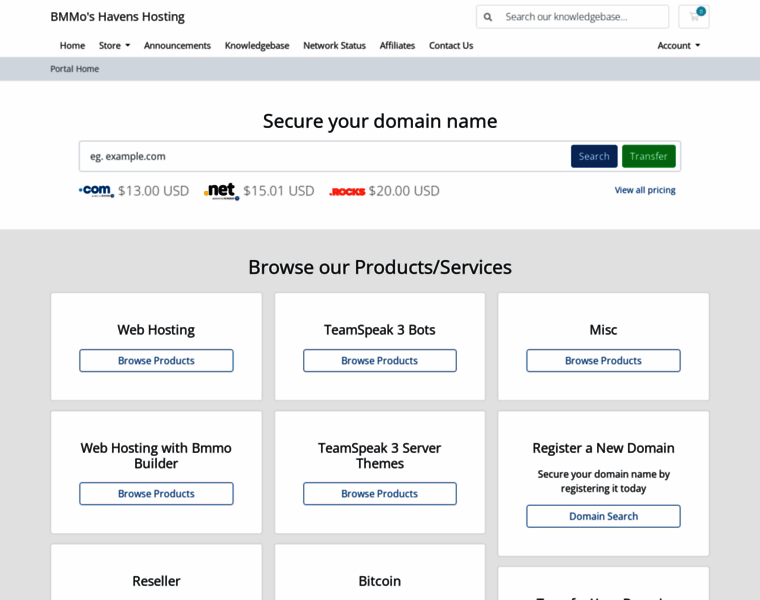The width and height of the screenshot is (760, 600).
Task: Open the Announcements menu item
Action: click(x=177, y=45)
